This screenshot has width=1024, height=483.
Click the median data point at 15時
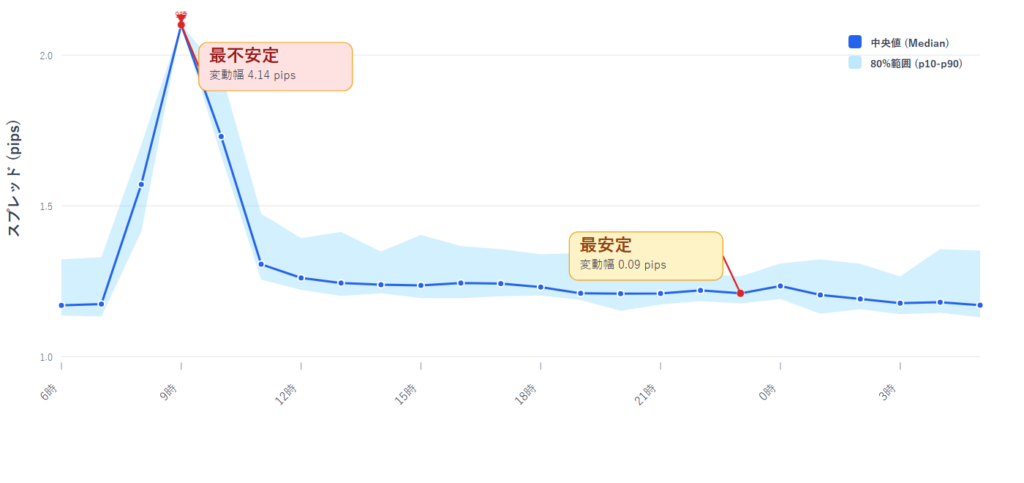tap(421, 285)
